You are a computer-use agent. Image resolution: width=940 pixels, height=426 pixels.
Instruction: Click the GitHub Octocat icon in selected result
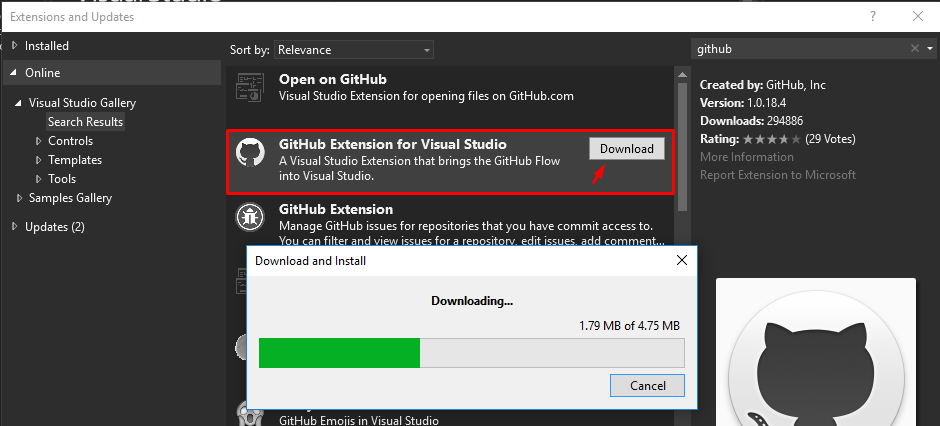tap(249, 153)
